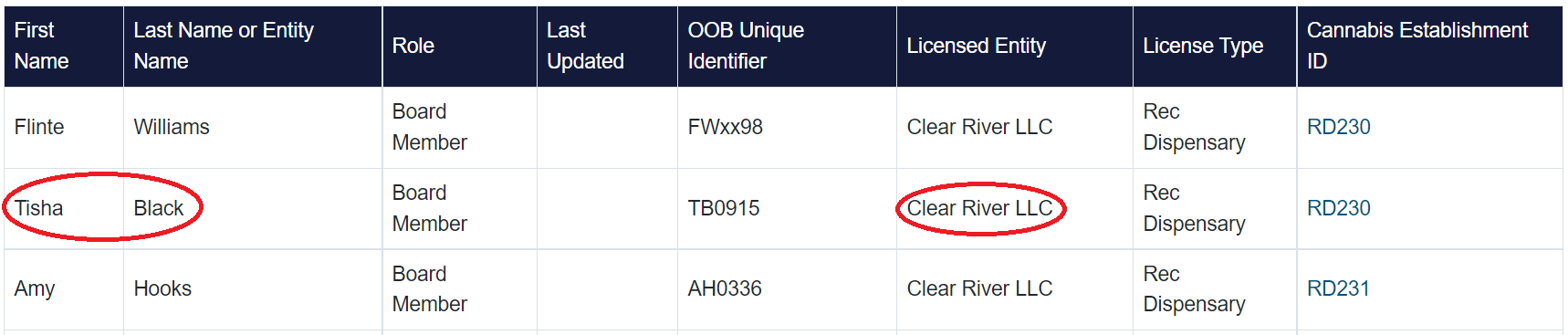This screenshot has height=335, width=1568.
Task: Open RD230 link in Flinte Williams row
Action: (x=1338, y=127)
